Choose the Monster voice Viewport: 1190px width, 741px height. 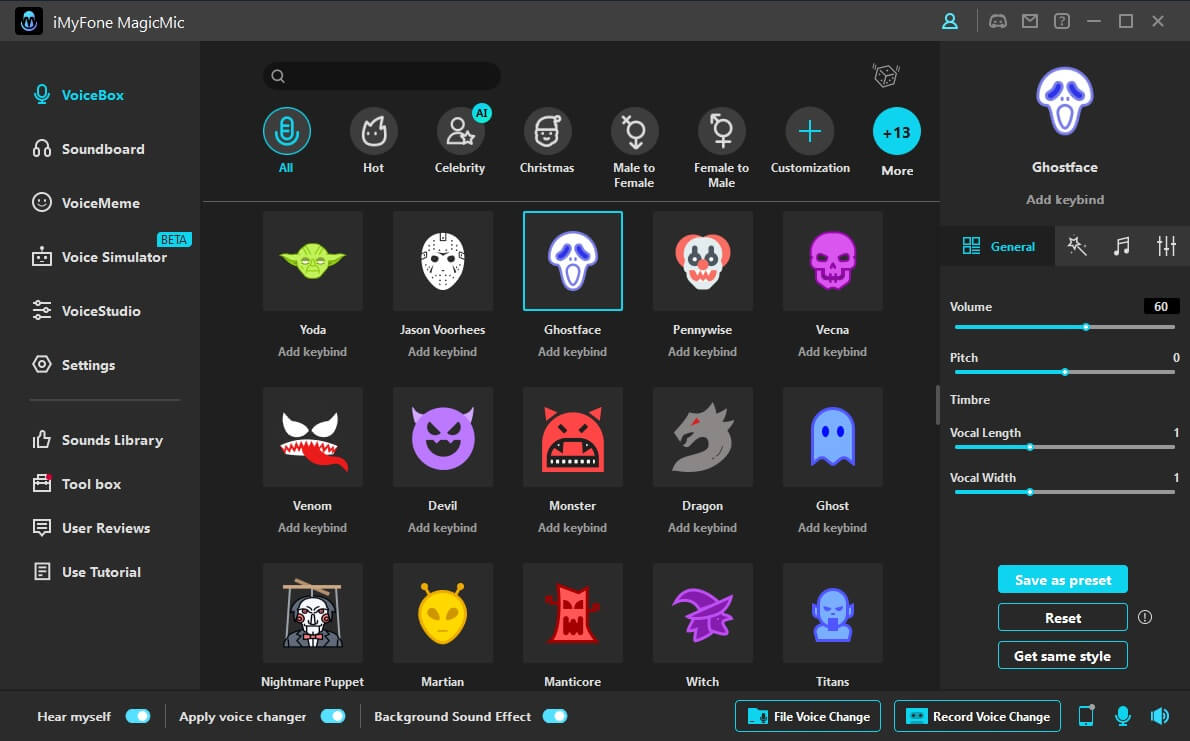click(572, 437)
